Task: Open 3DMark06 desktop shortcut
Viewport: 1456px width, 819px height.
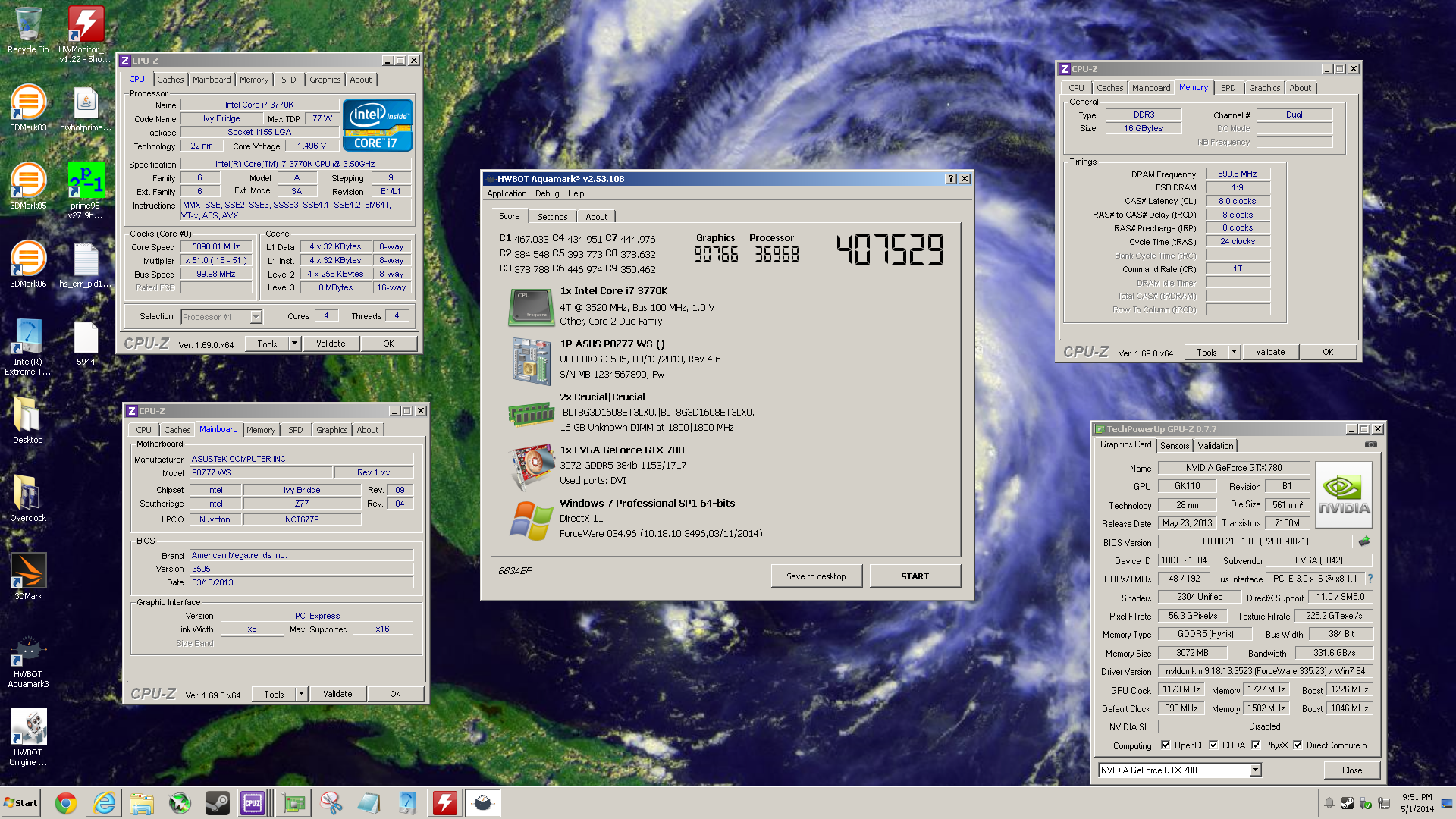Action: pos(28,265)
